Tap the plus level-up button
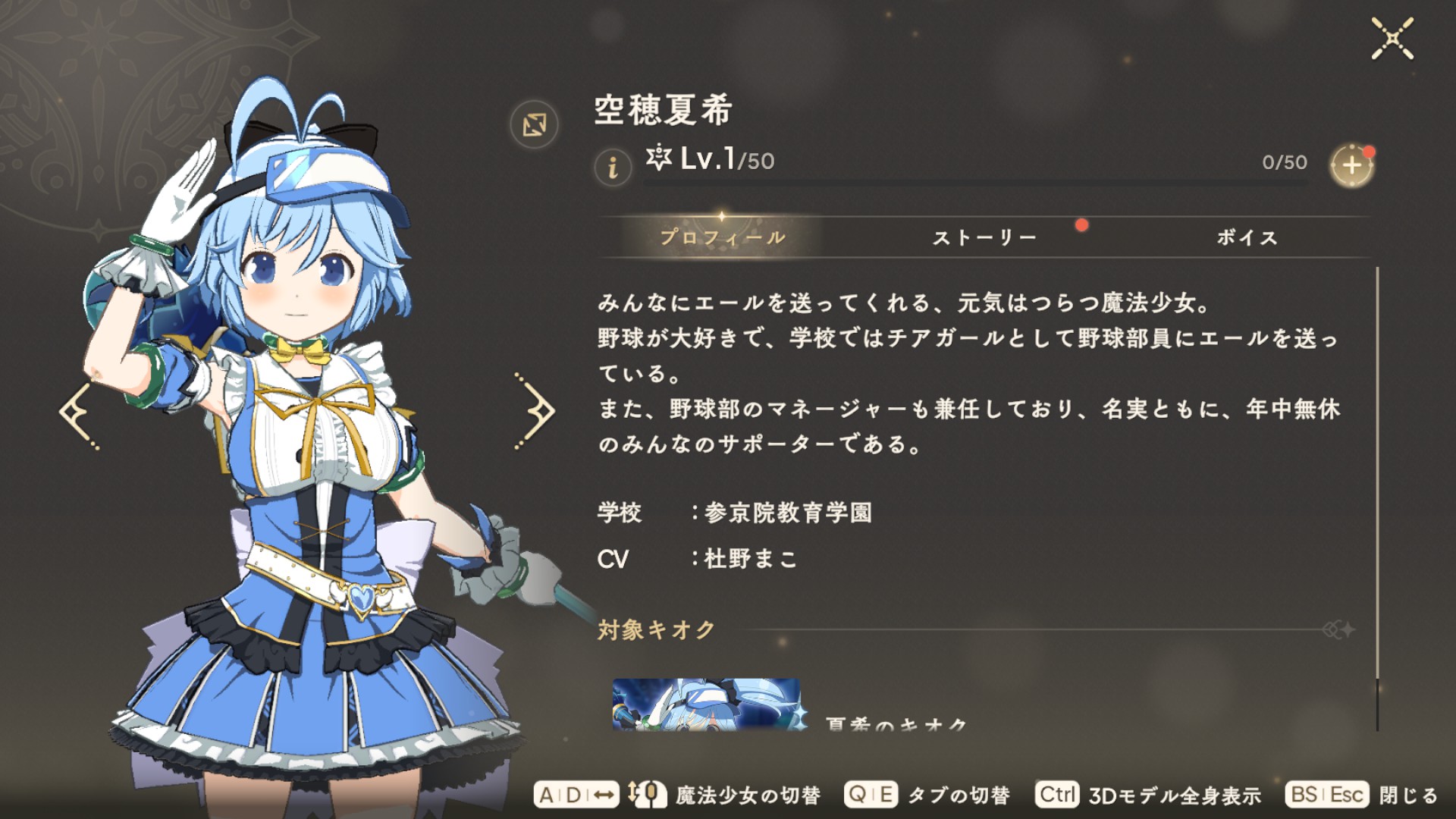1456x819 pixels. [x=1352, y=165]
